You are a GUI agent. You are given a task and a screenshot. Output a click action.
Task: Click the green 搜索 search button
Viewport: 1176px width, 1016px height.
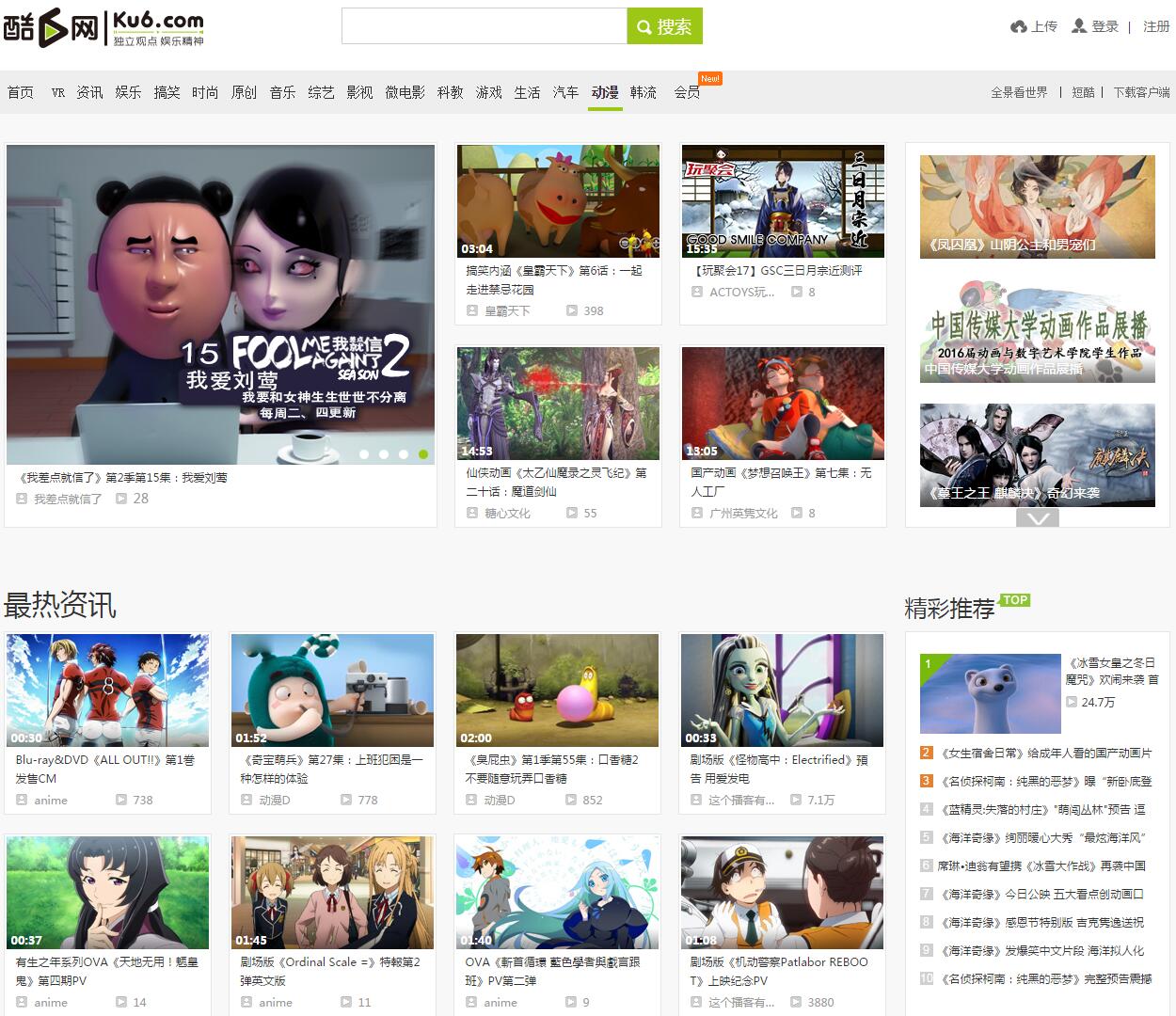point(664,26)
